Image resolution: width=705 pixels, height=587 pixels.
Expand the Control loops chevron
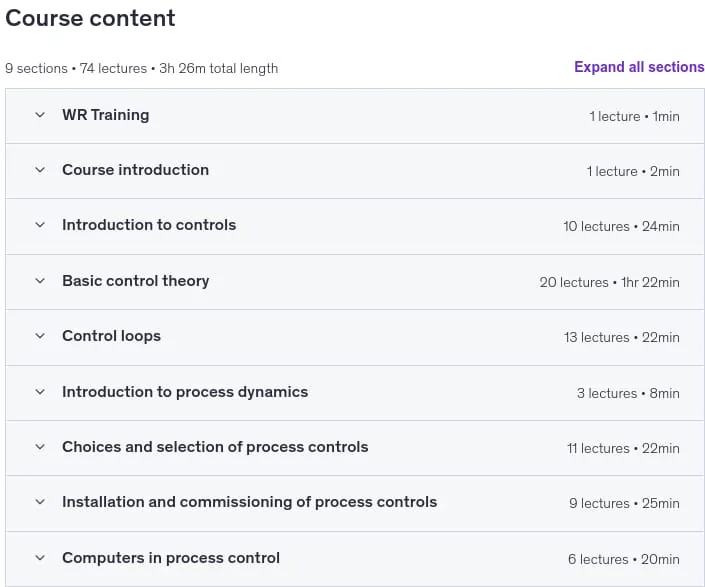tap(40, 336)
